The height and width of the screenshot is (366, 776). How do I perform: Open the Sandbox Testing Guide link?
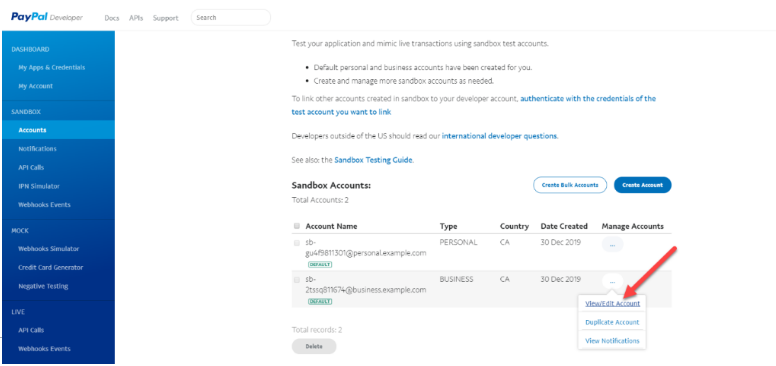click(x=373, y=160)
